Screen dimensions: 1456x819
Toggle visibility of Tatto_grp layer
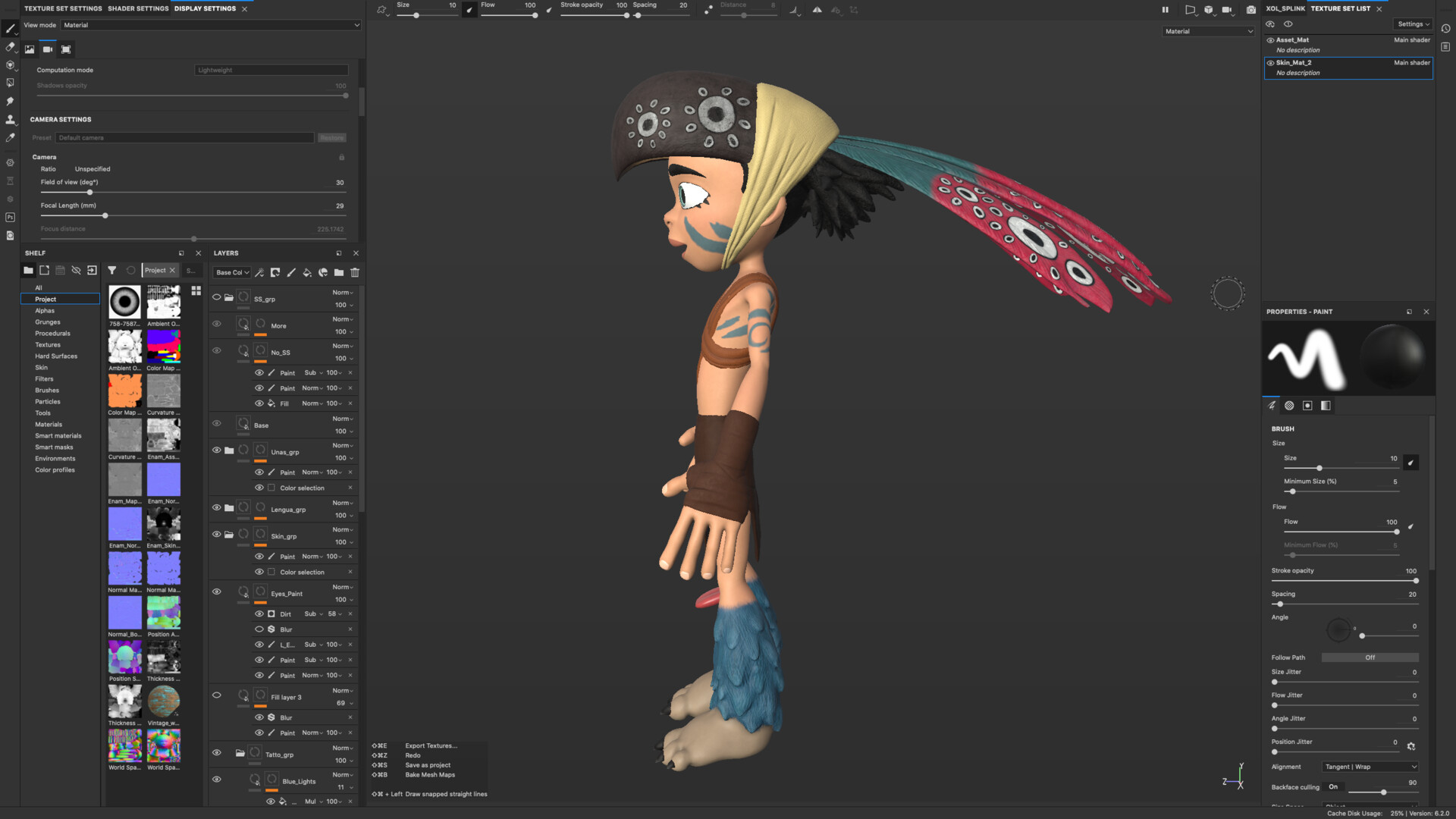tap(217, 753)
